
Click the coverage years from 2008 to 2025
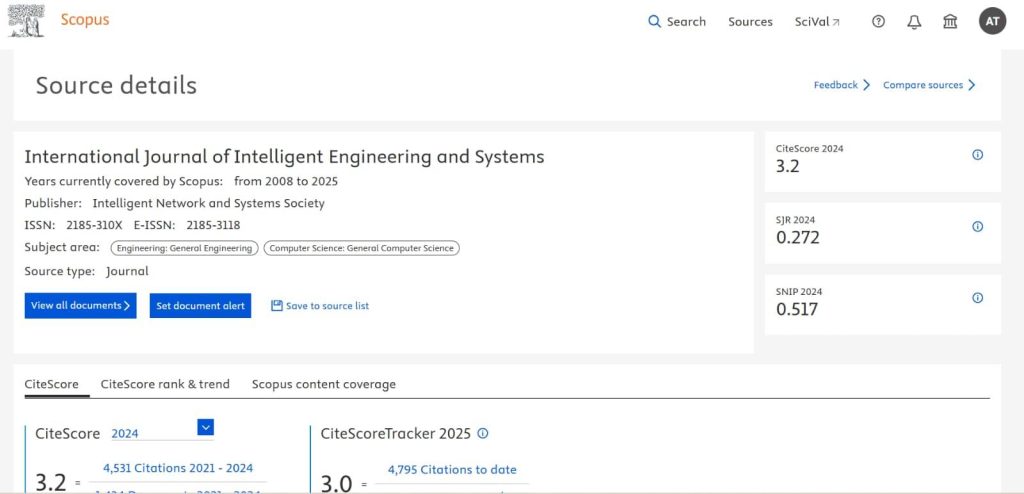pyautogui.click(x=286, y=181)
